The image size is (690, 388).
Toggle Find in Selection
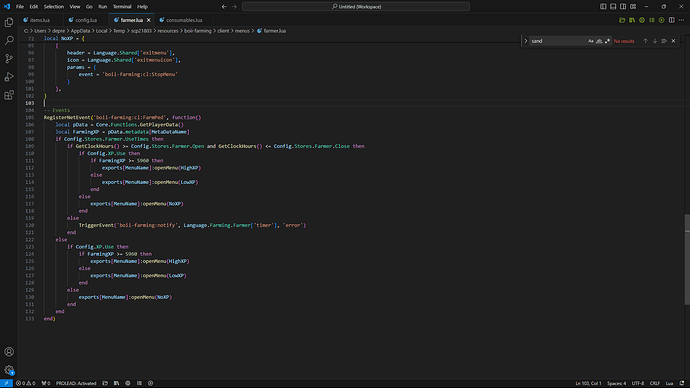[664, 41]
